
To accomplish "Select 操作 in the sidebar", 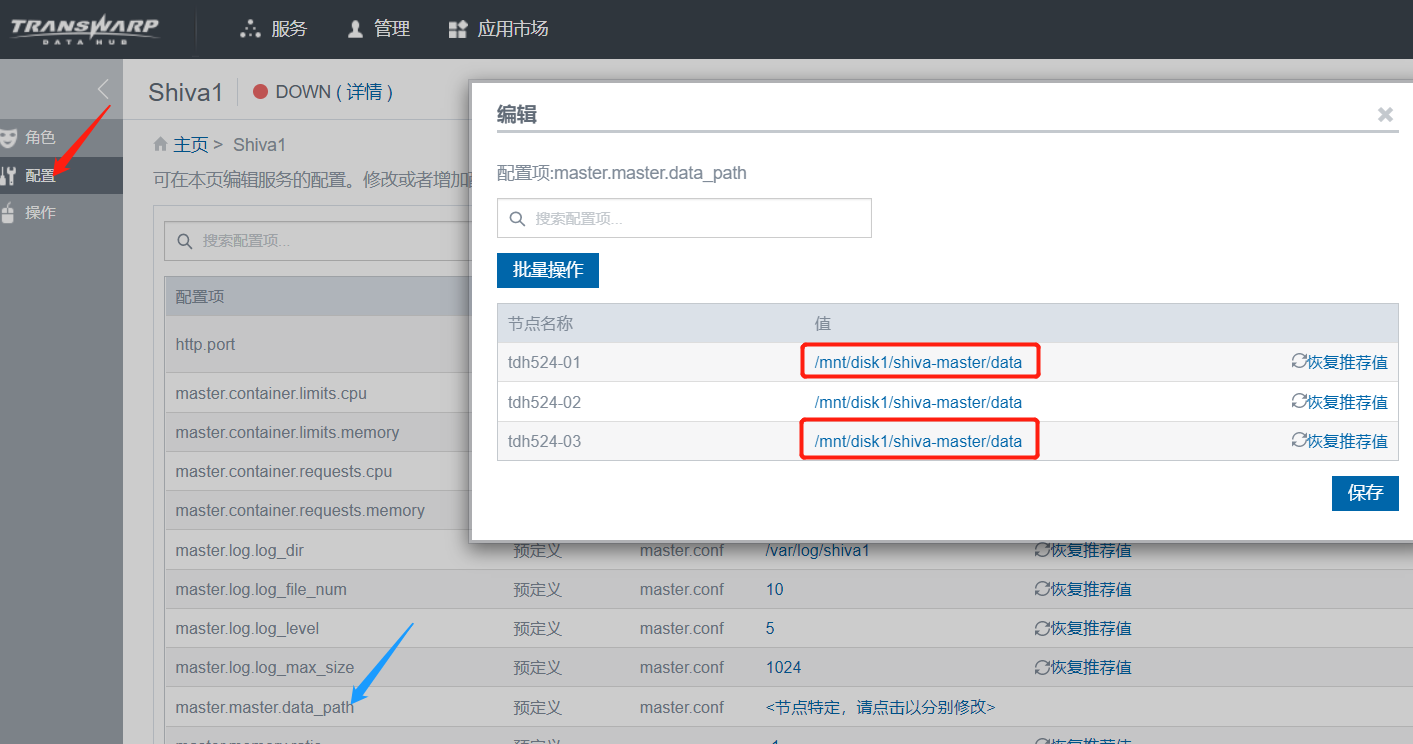I will tap(40, 213).
